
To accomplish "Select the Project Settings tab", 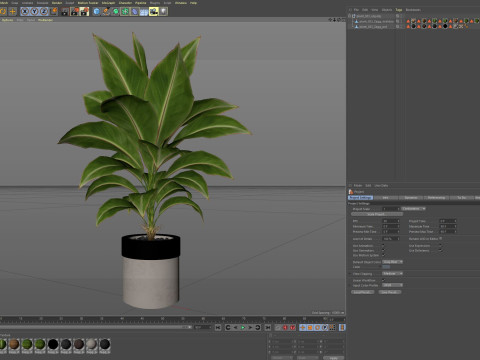I will click(x=360, y=198).
